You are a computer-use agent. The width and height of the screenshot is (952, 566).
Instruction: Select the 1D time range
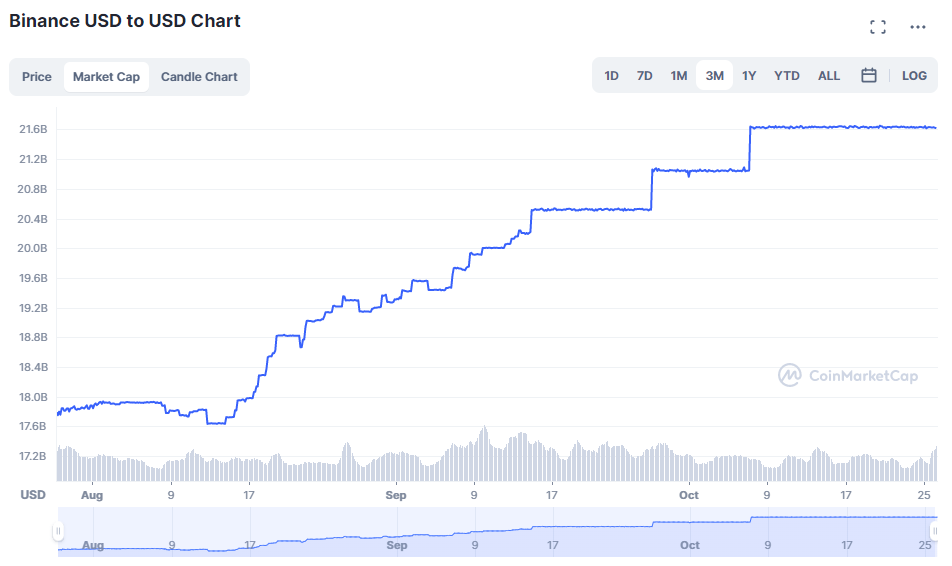(x=611, y=76)
